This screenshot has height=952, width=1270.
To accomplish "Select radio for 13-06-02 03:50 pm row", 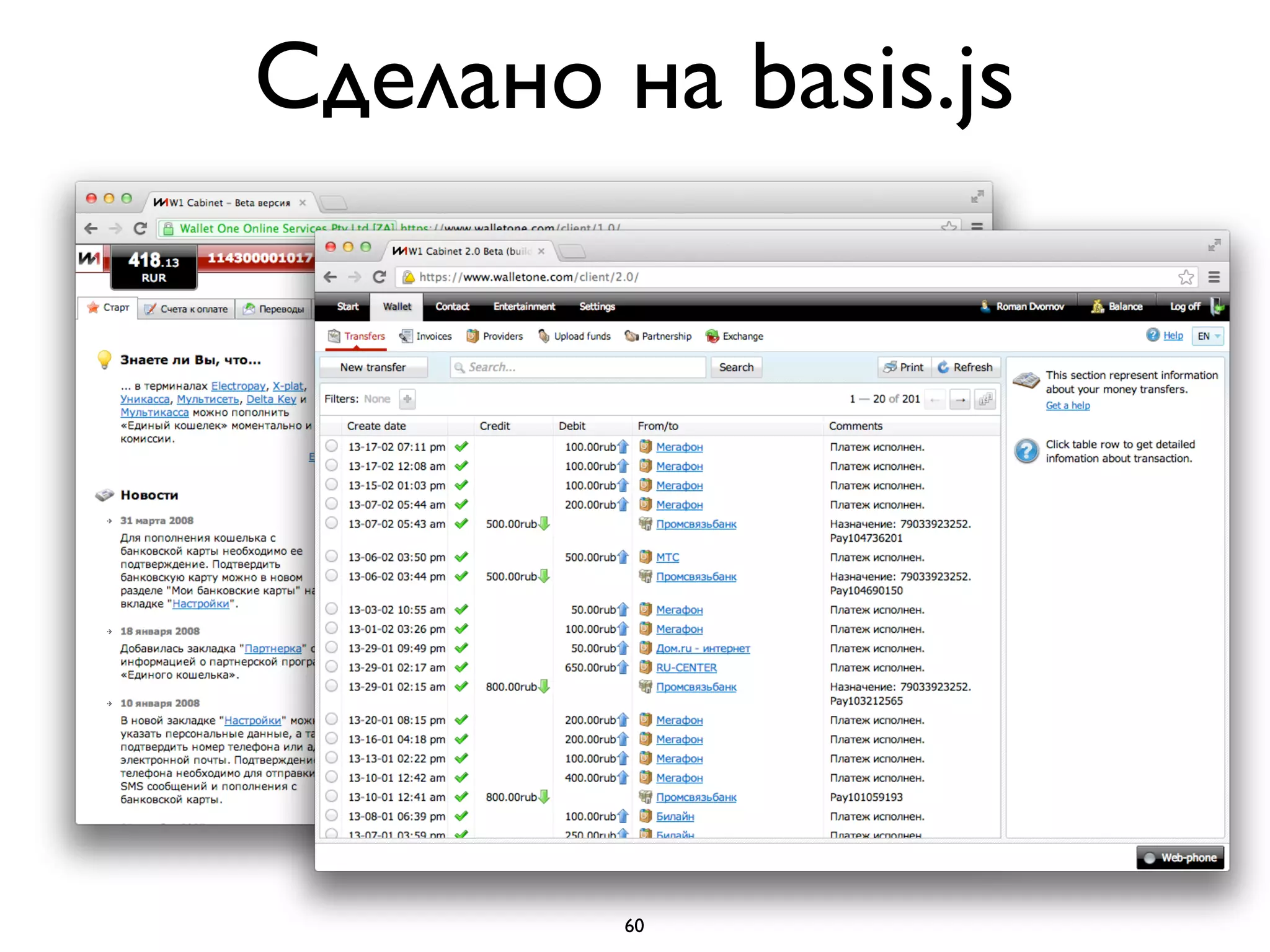I will (x=332, y=557).
